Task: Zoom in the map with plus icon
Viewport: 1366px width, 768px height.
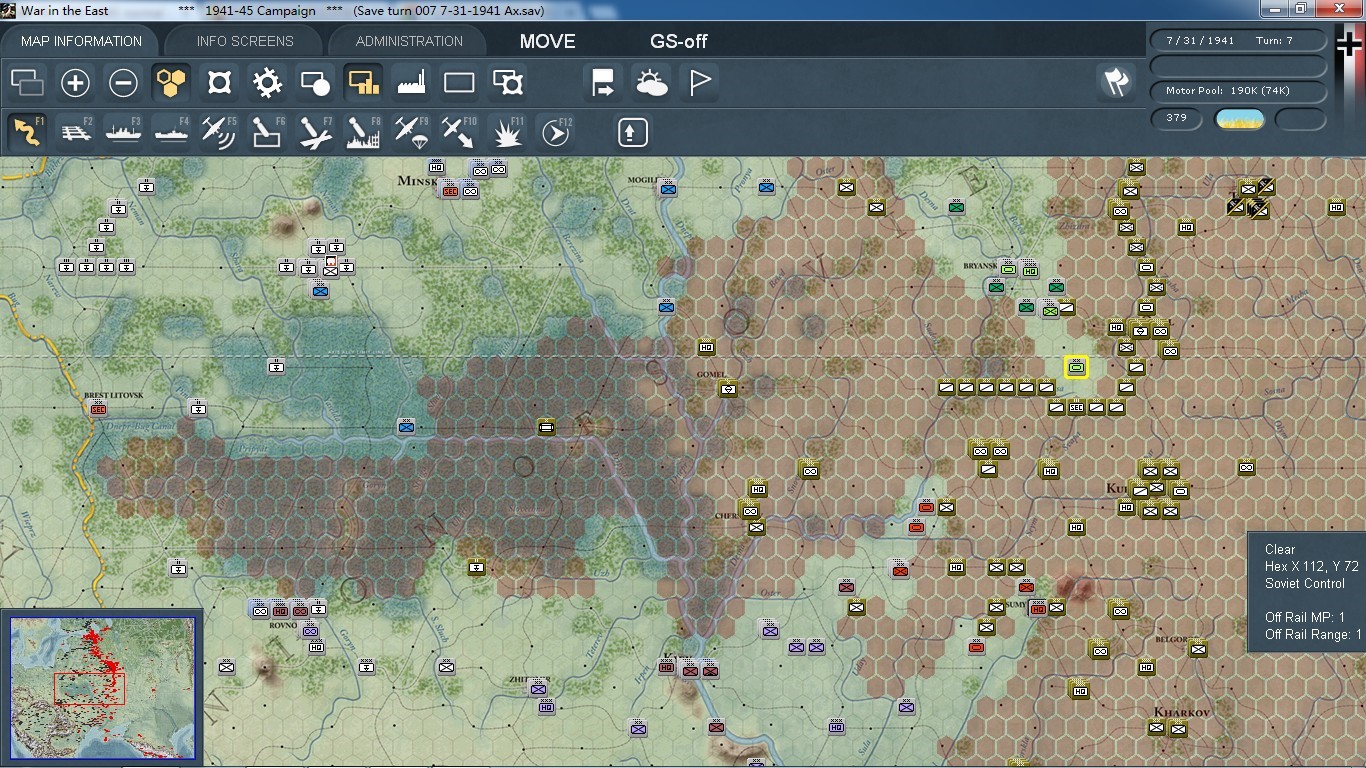Action: click(x=75, y=83)
